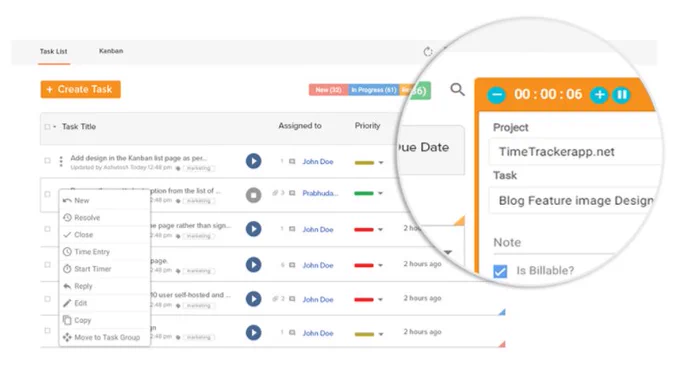The image size is (680, 379).
Task: Open John Doe on 'rather than sign' task
Action: click(318, 229)
